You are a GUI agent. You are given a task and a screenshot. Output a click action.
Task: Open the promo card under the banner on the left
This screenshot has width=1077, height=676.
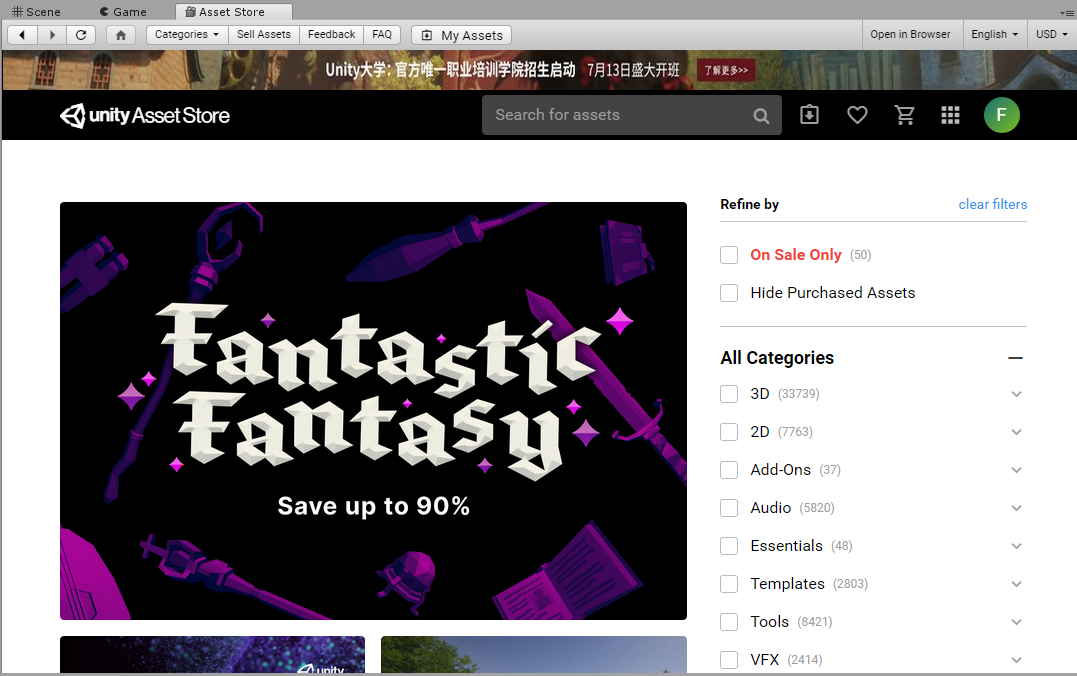click(x=212, y=655)
